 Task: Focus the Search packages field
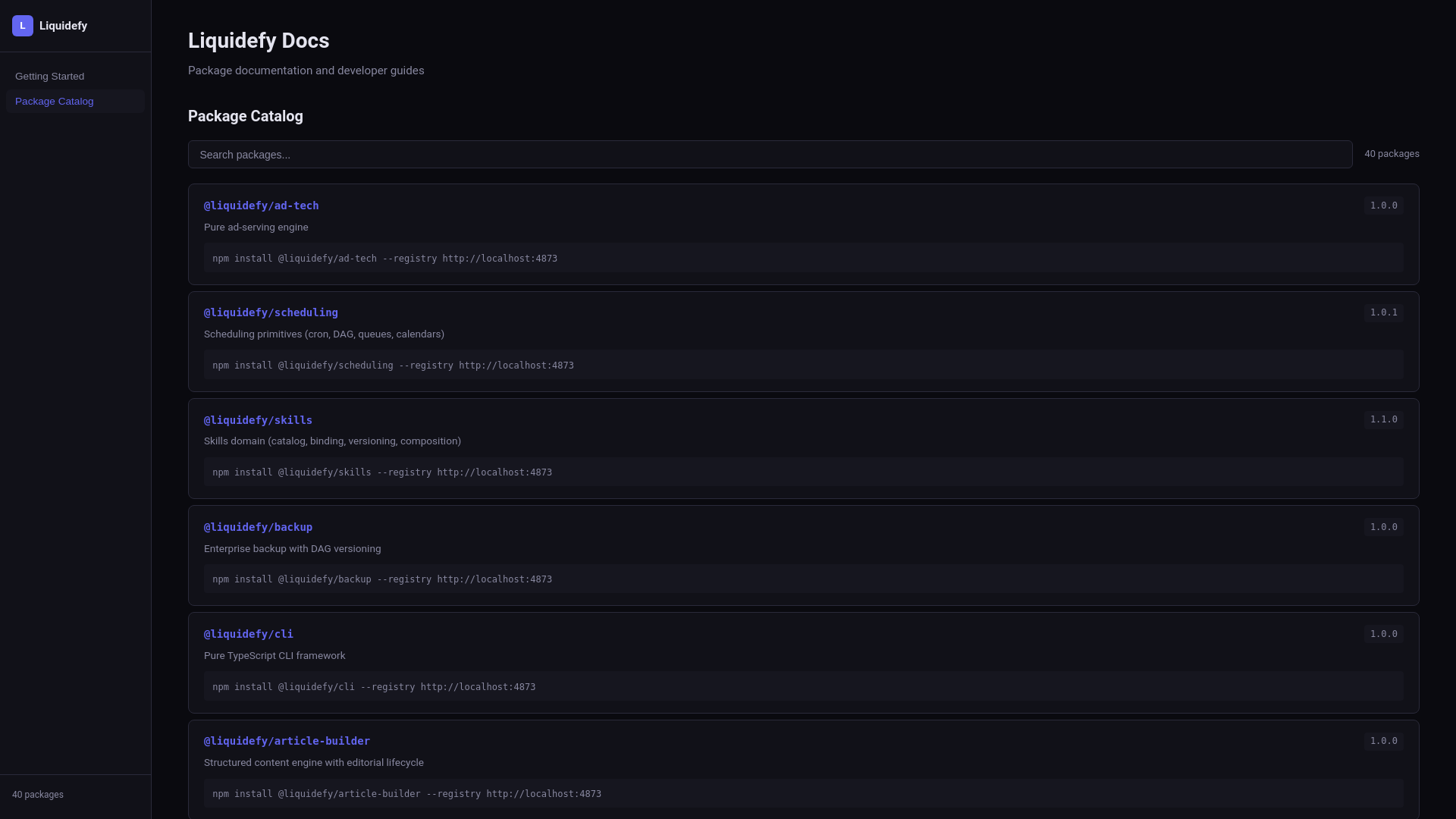point(769,155)
